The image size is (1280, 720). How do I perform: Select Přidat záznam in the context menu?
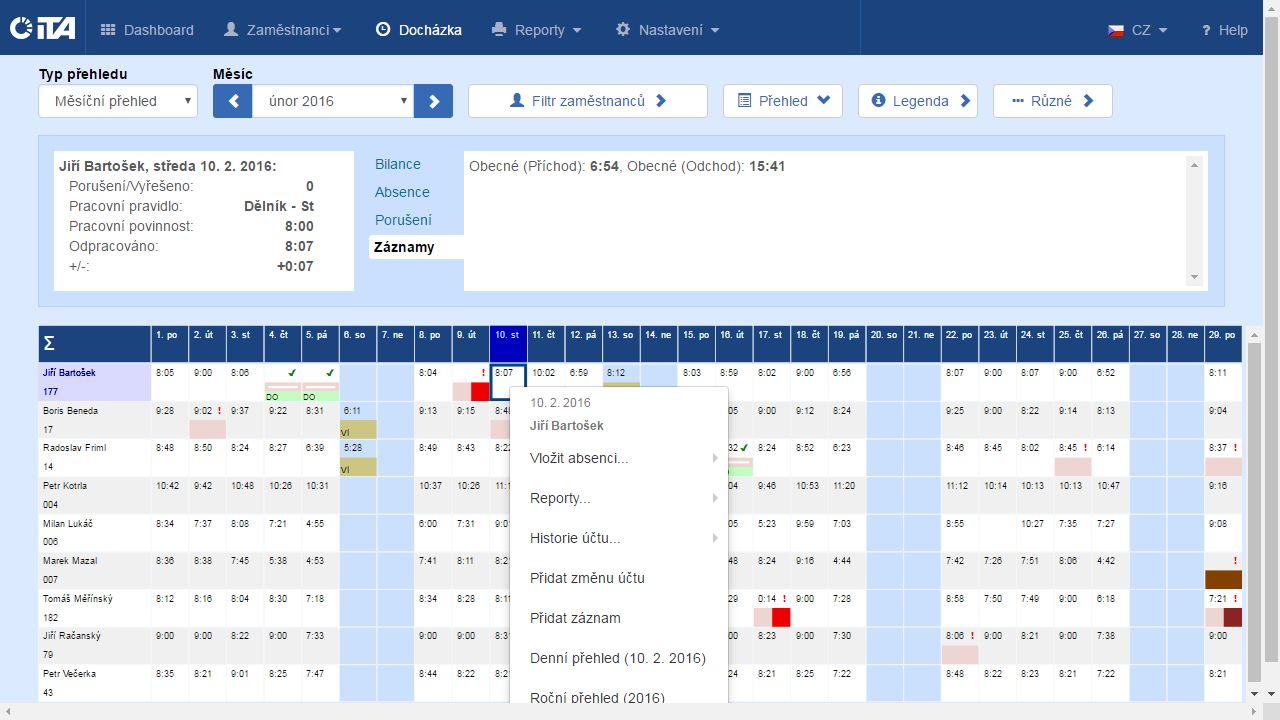575,618
